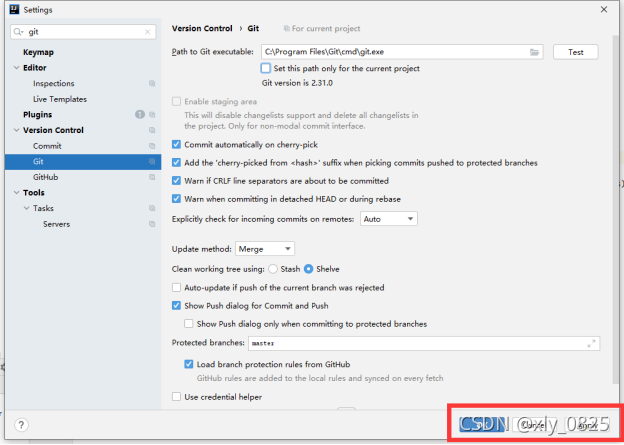Check 'Show Push dialog only when committing to protected branches'
This screenshot has height=445, width=624.
point(189,324)
